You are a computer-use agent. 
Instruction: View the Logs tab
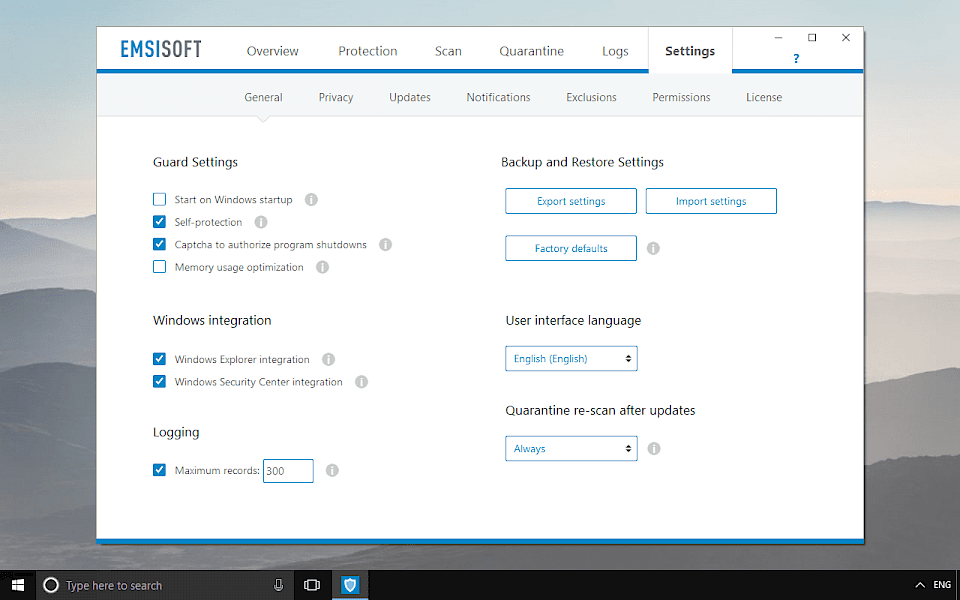coord(615,51)
